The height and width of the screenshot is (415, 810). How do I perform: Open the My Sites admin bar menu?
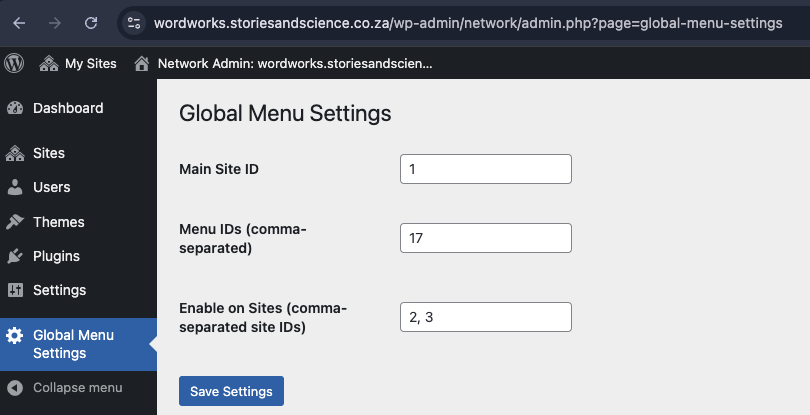point(78,63)
